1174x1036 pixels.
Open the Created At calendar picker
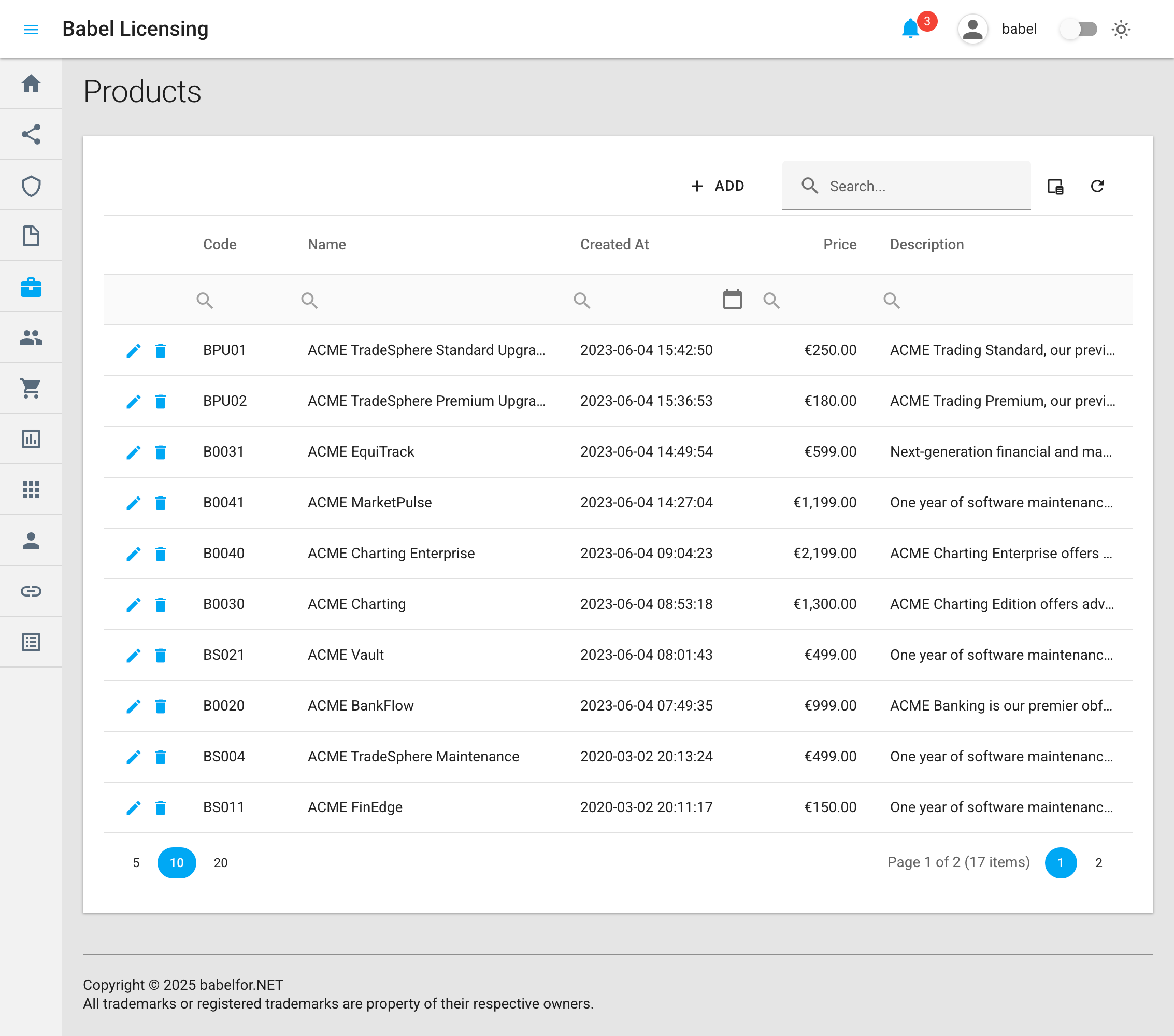pos(732,300)
